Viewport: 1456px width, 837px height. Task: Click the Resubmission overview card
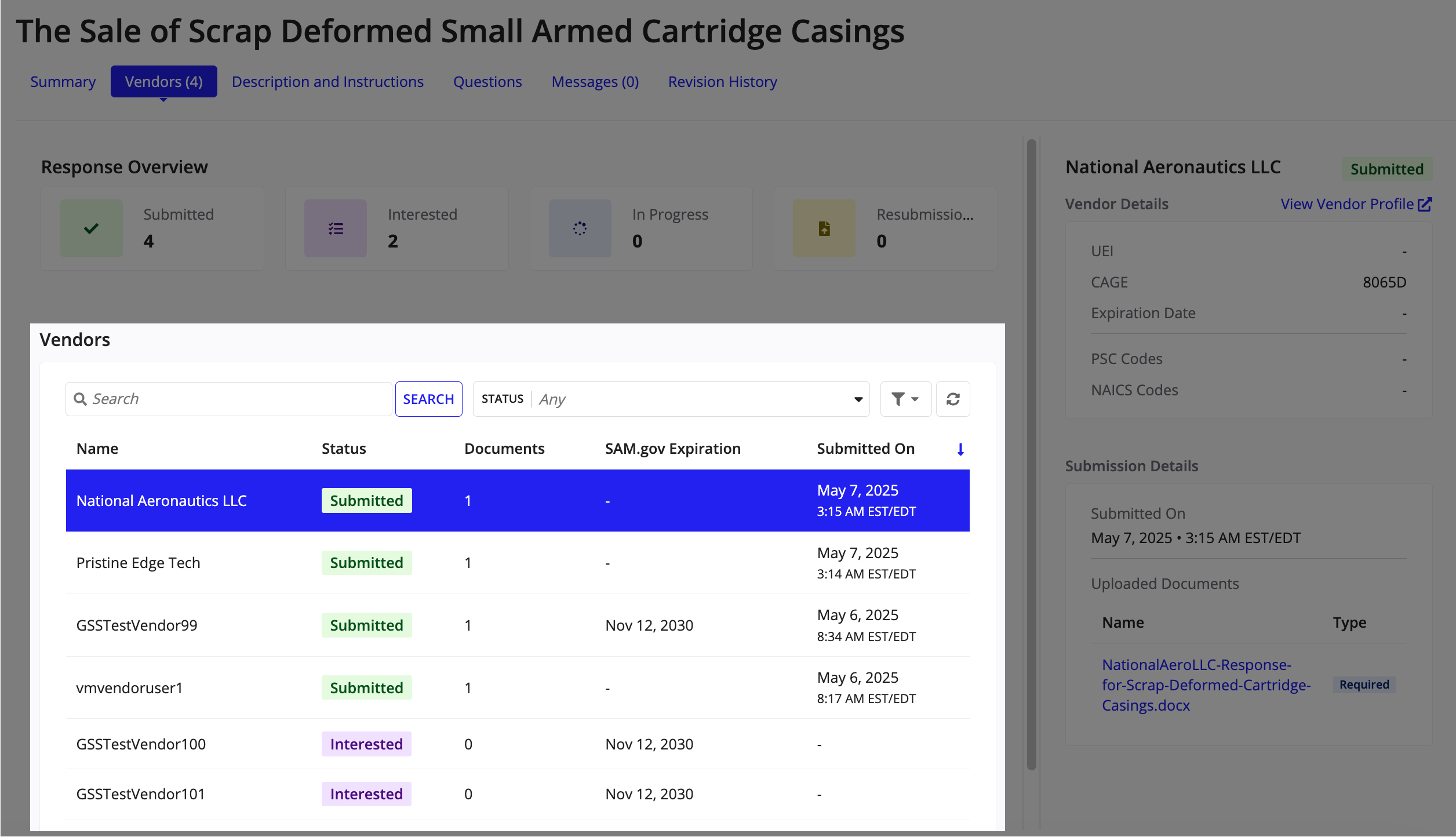point(886,228)
